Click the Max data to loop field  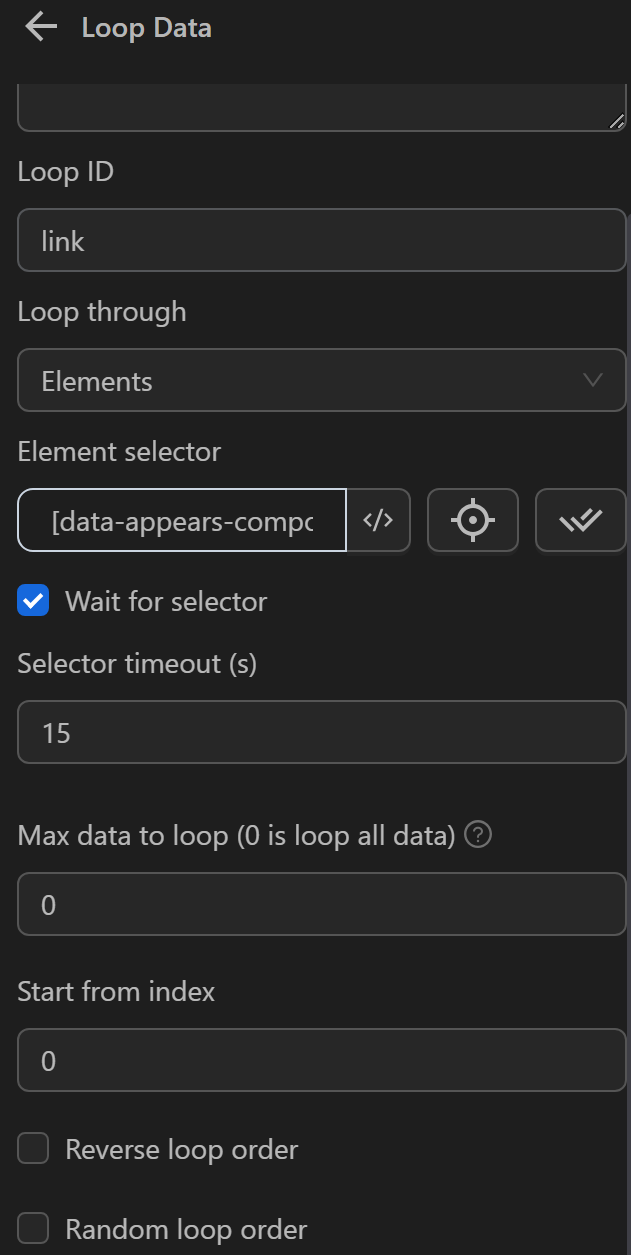pyautogui.click(x=321, y=904)
